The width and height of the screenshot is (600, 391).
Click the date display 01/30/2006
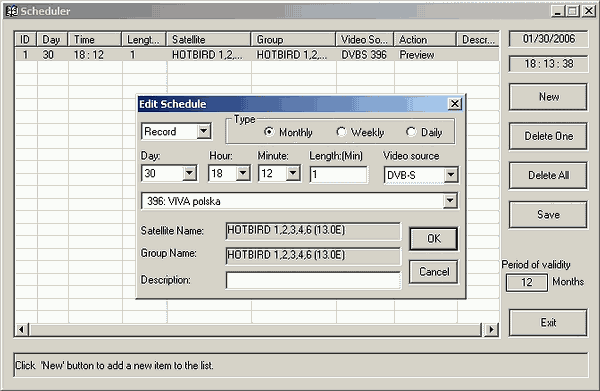[549, 39]
